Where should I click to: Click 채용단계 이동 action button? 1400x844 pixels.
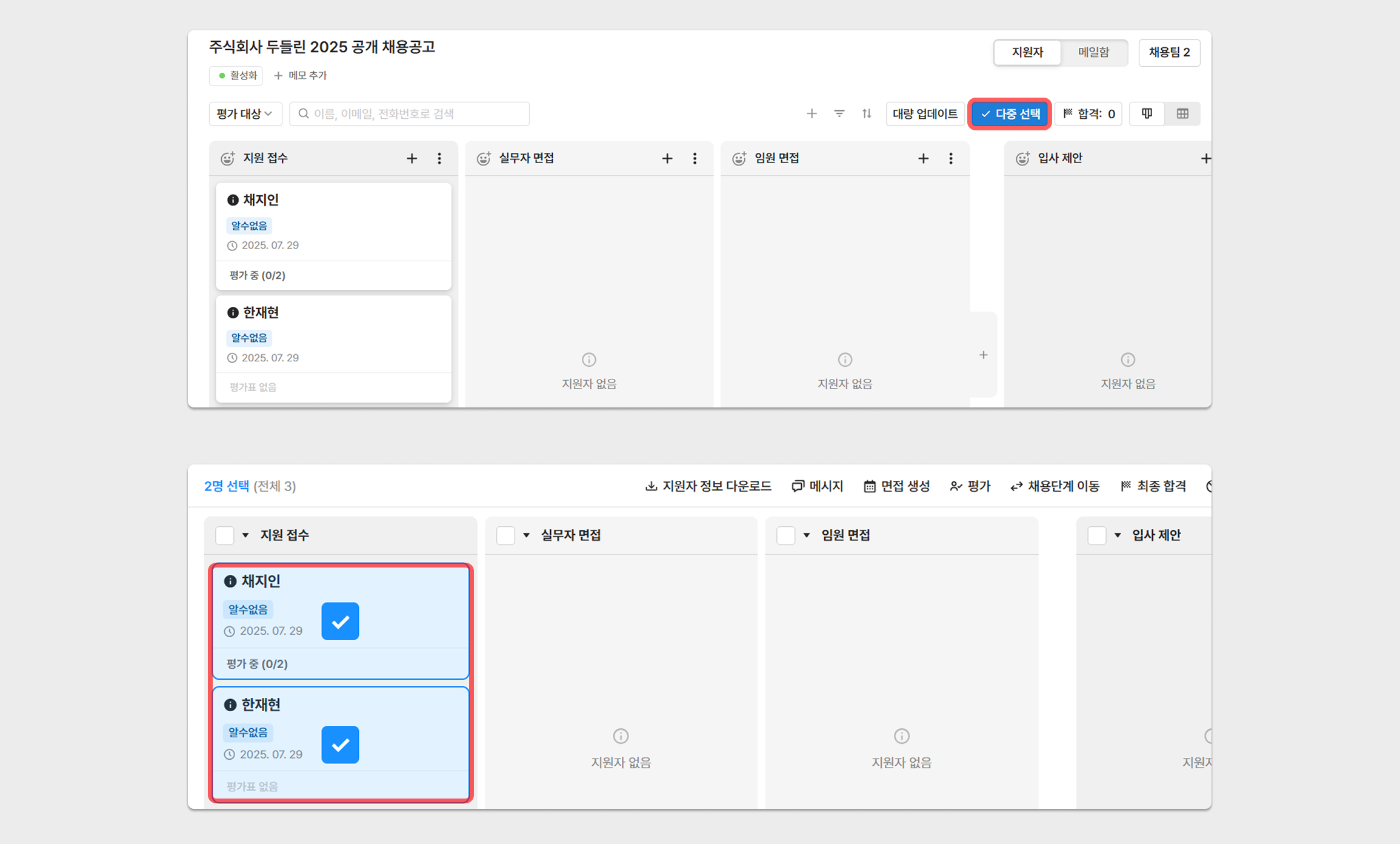pos(1055,486)
